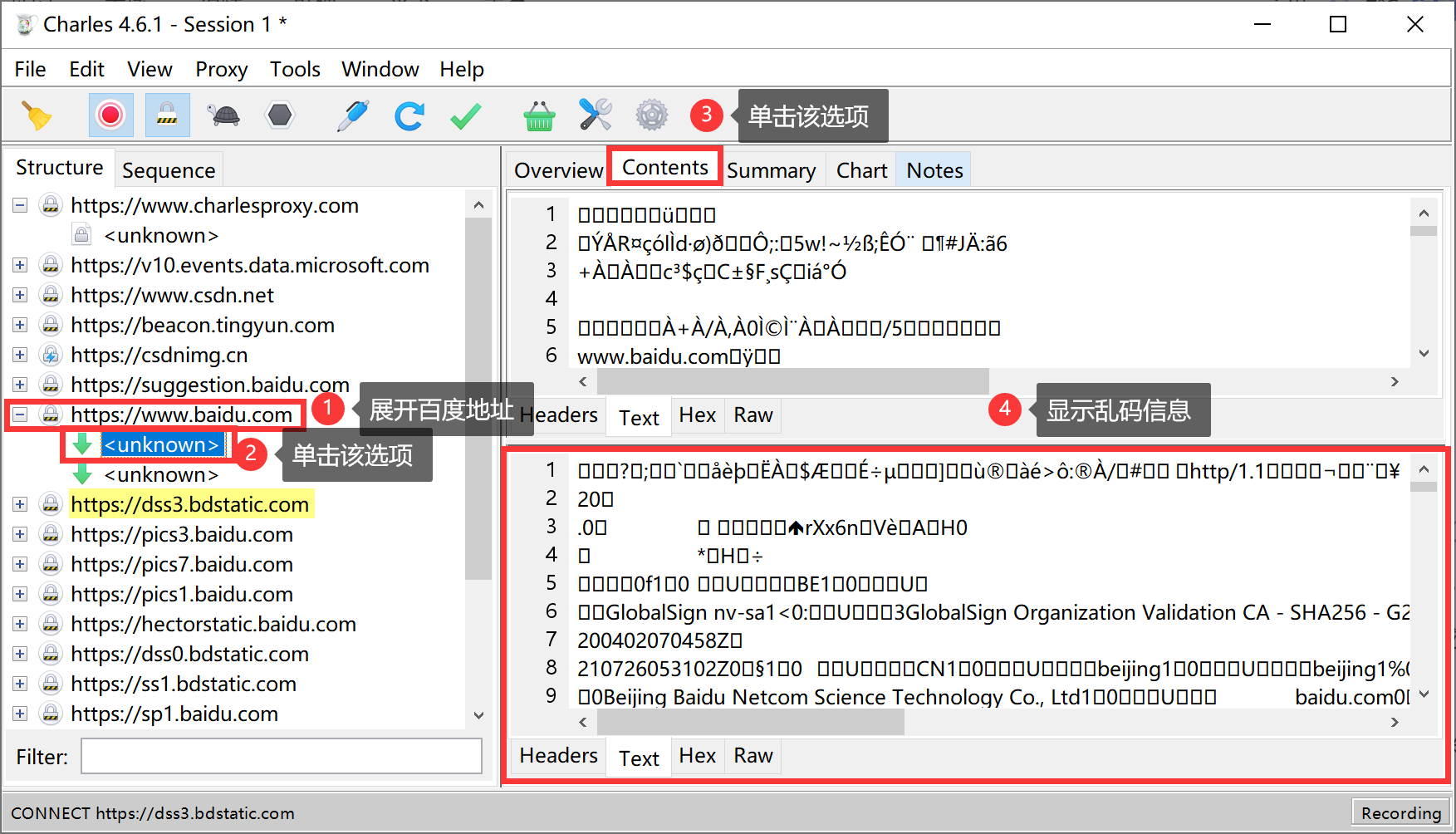Viewport: 1456px width, 834px height.
Task: Open request pane Raw tab
Action: click(753, 415)
